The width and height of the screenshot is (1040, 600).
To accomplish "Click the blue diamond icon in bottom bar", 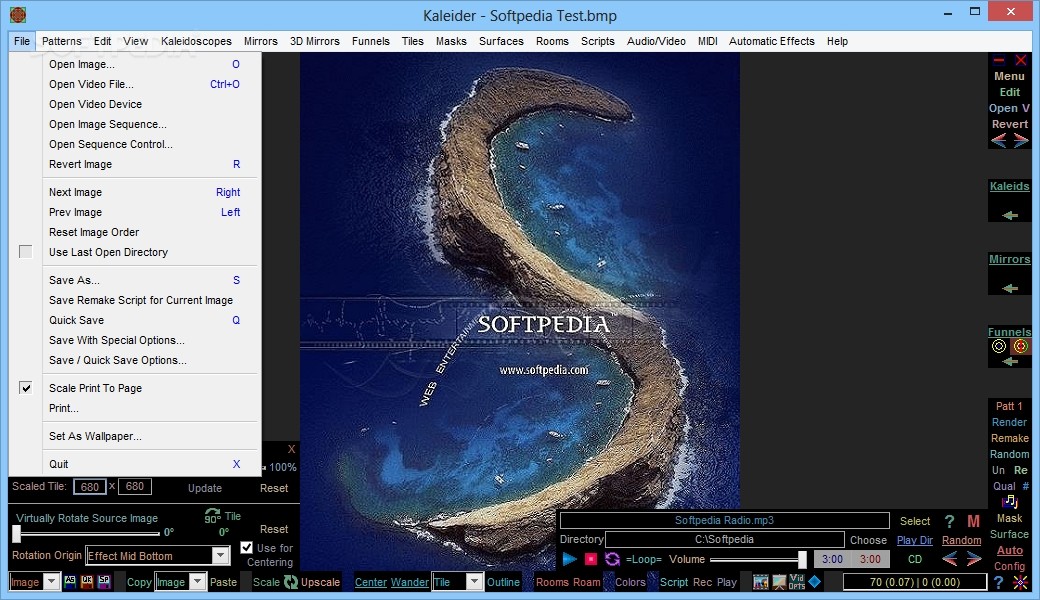I will pyautogui.click(x=814, y=581).
